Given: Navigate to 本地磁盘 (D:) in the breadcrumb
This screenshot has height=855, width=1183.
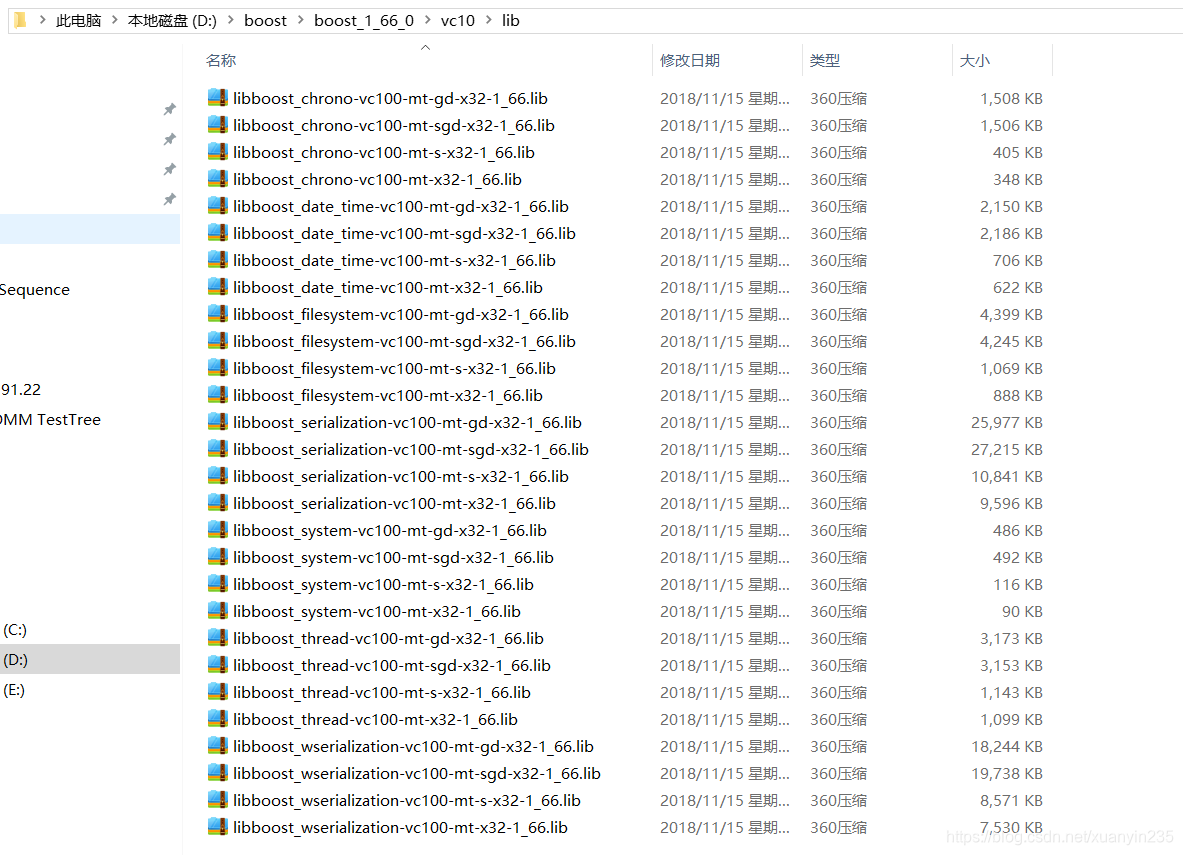Looking at the screenshot, I should click(172, 20).
